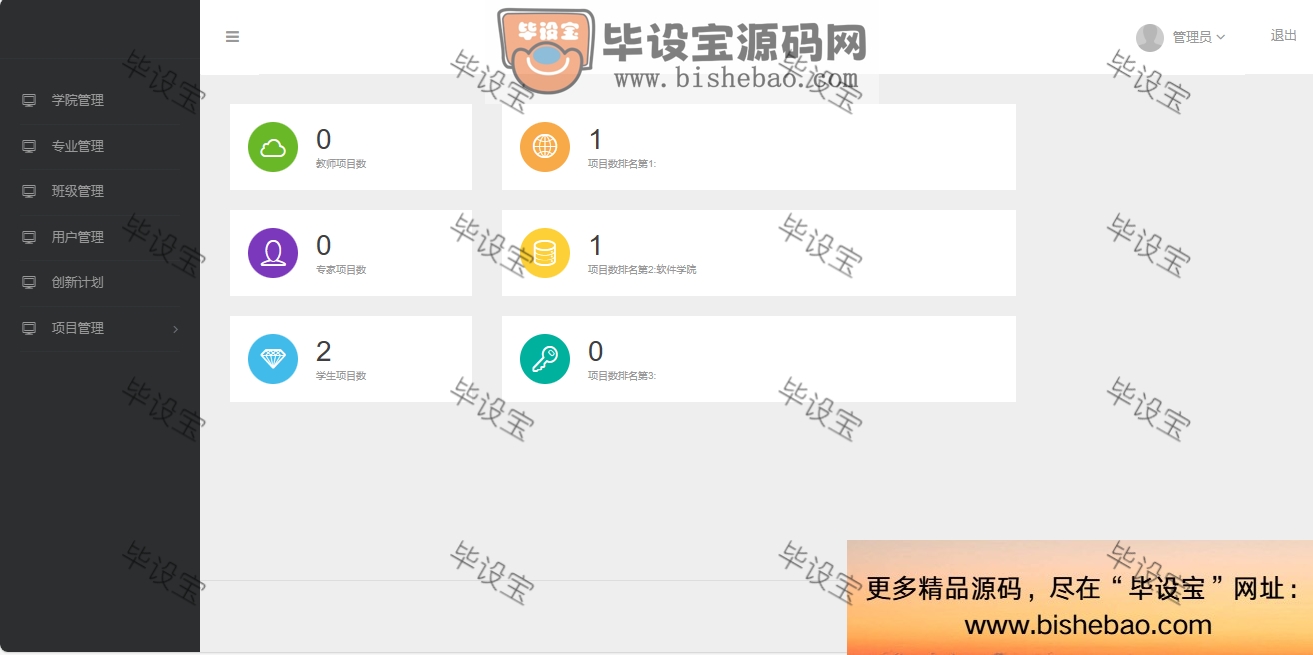Click the admin avatar picture
This screenshot has height=655, width=1313.
[1150, 37]
